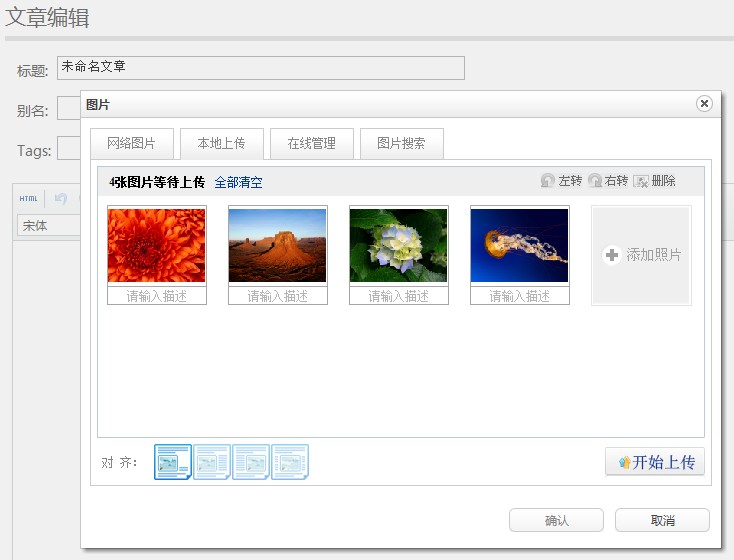Choose the second alignment option icon
This screenshot has width=734, height=560.
coord(212,462)
